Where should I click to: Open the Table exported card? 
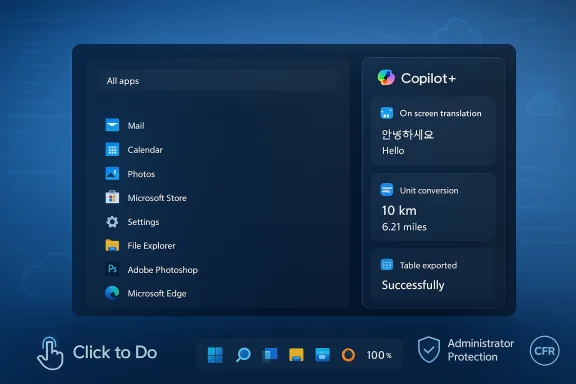click(x=433, y=275)
